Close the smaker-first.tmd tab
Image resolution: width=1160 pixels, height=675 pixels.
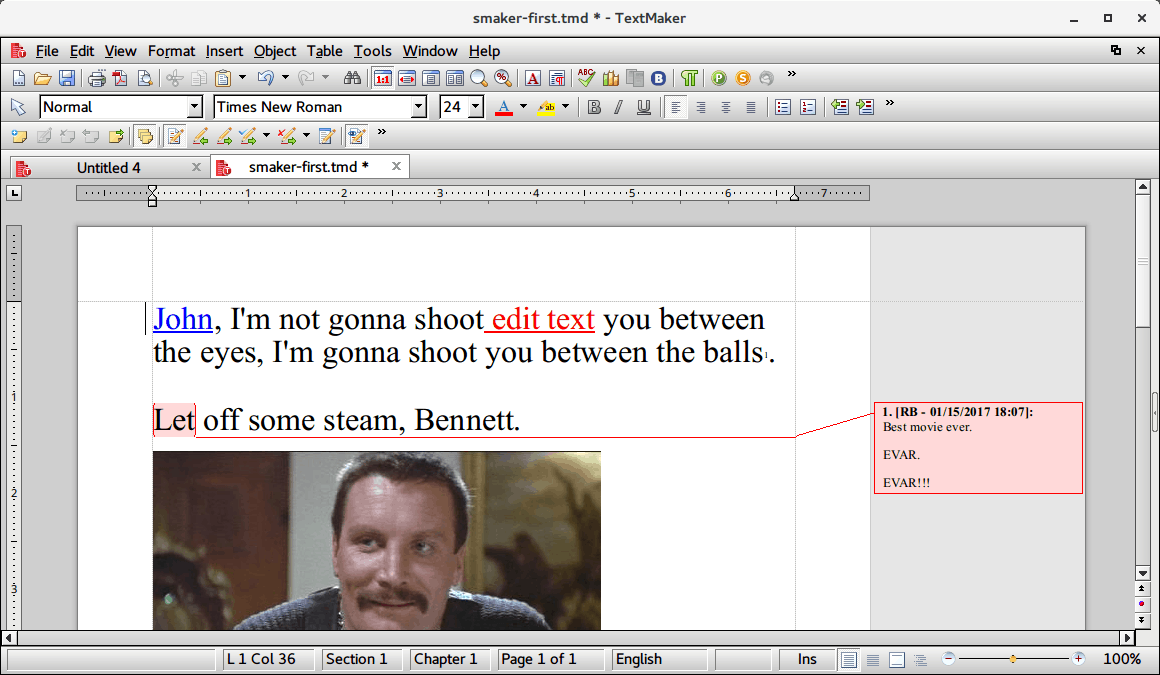pyautogui.click(x=397, y=167)
